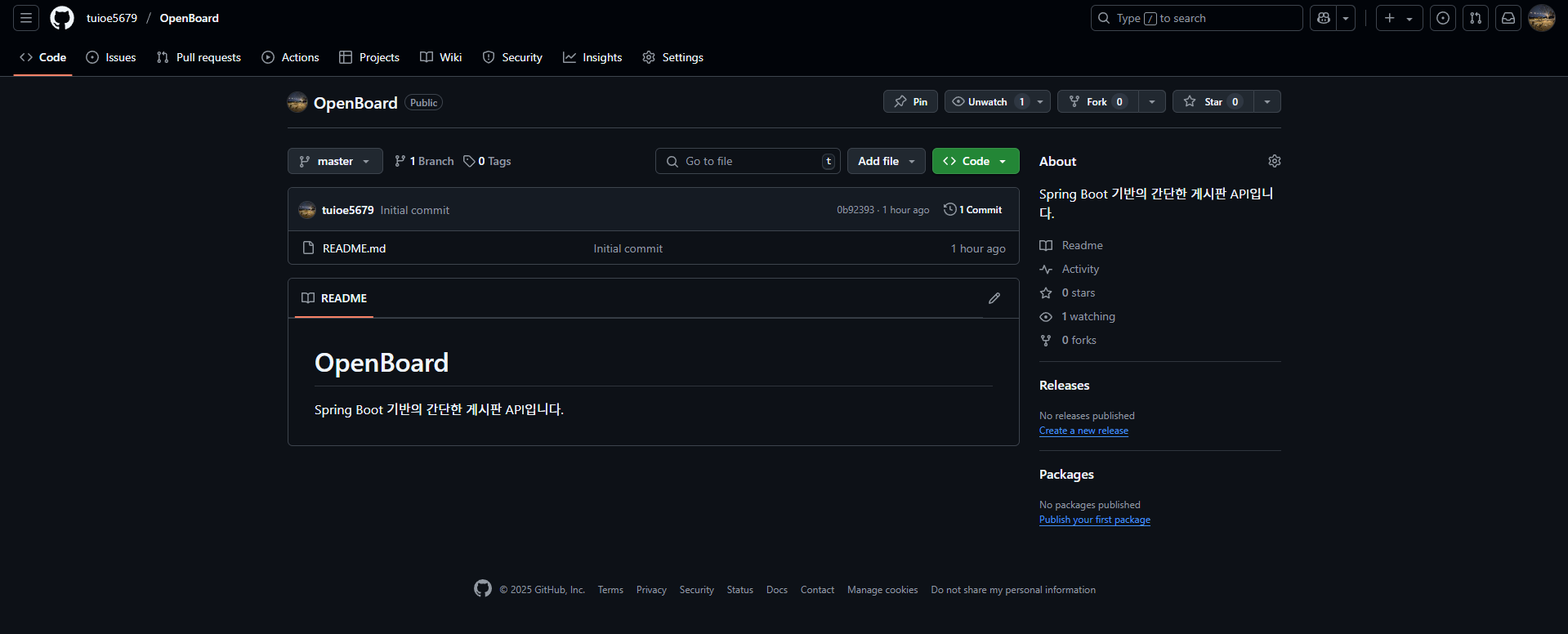Fork the OpenBoard repository
This screenshot has height=634, width=1568.
[x=1098, y=101]
